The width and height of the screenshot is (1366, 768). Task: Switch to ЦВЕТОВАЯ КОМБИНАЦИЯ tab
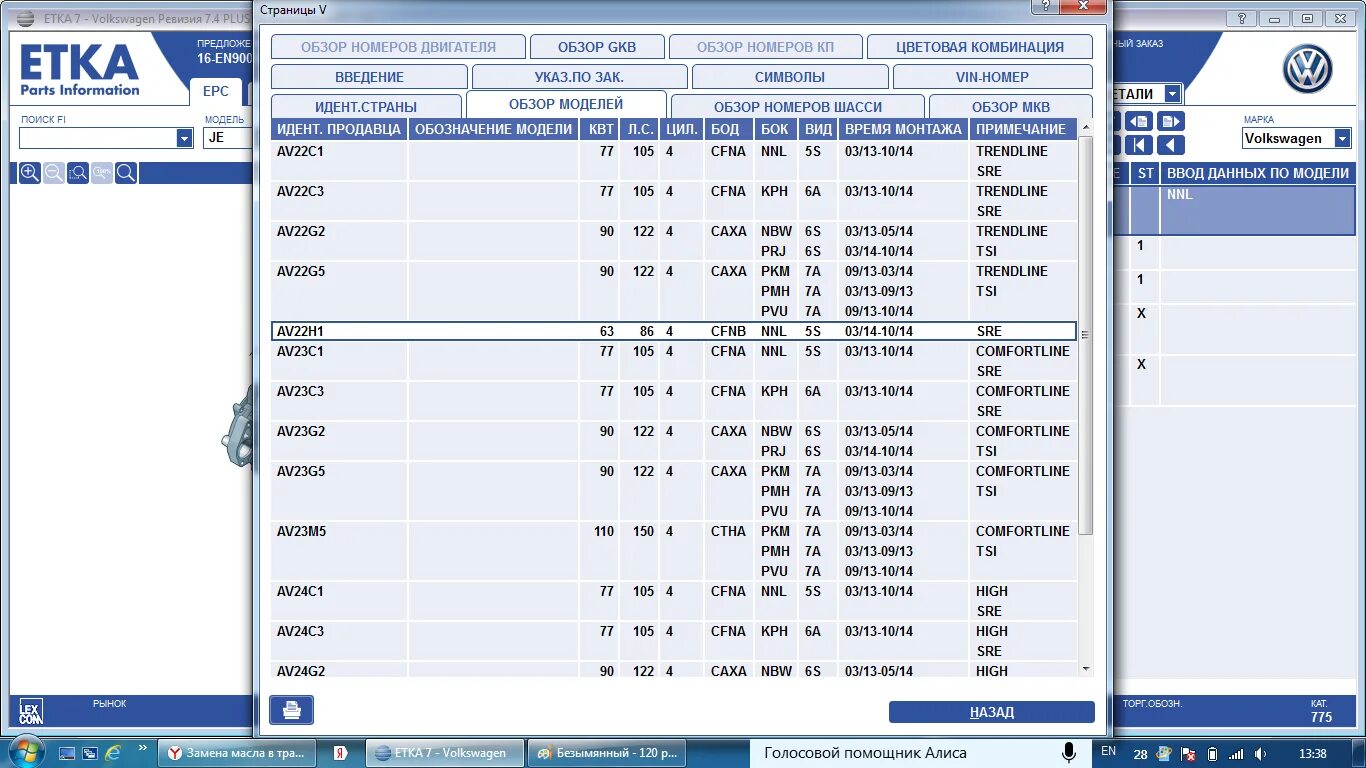[x=980, y=47]
